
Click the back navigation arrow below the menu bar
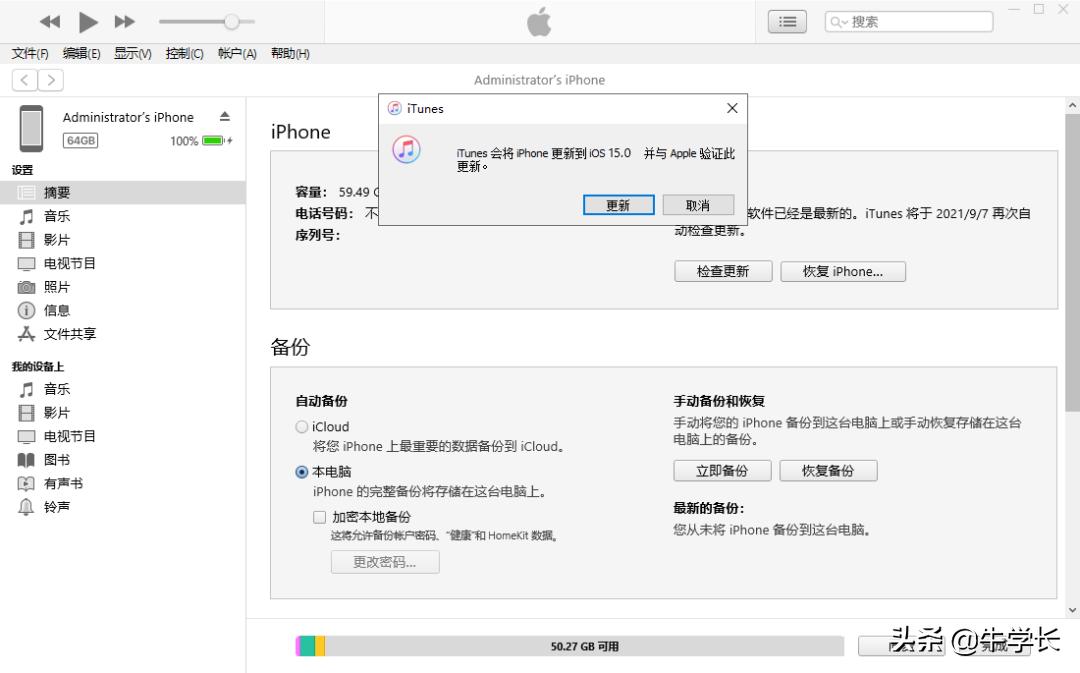pos(23,80)
